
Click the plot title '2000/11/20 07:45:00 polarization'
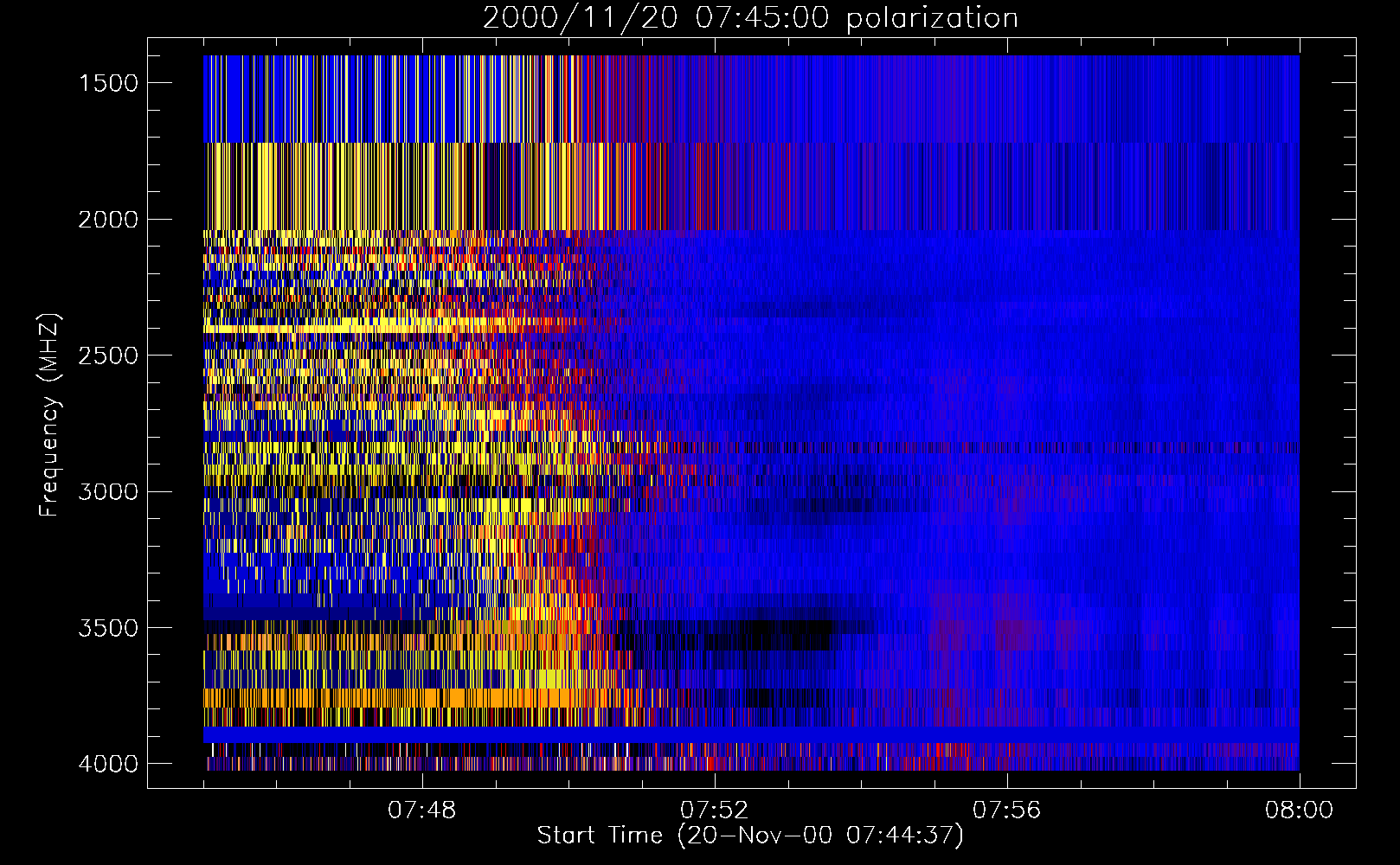750,18
